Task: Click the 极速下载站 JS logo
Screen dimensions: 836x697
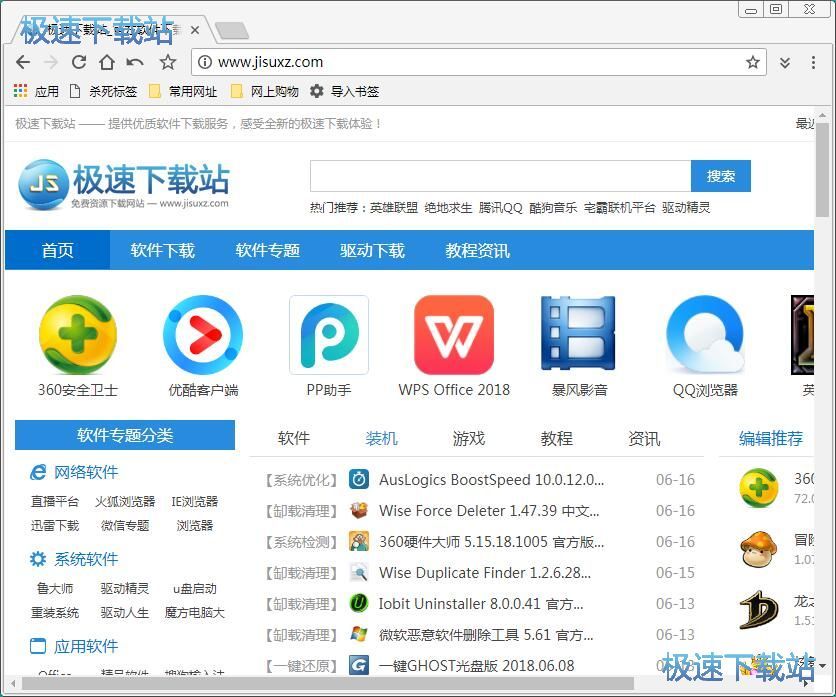Action: click(124, 184)
